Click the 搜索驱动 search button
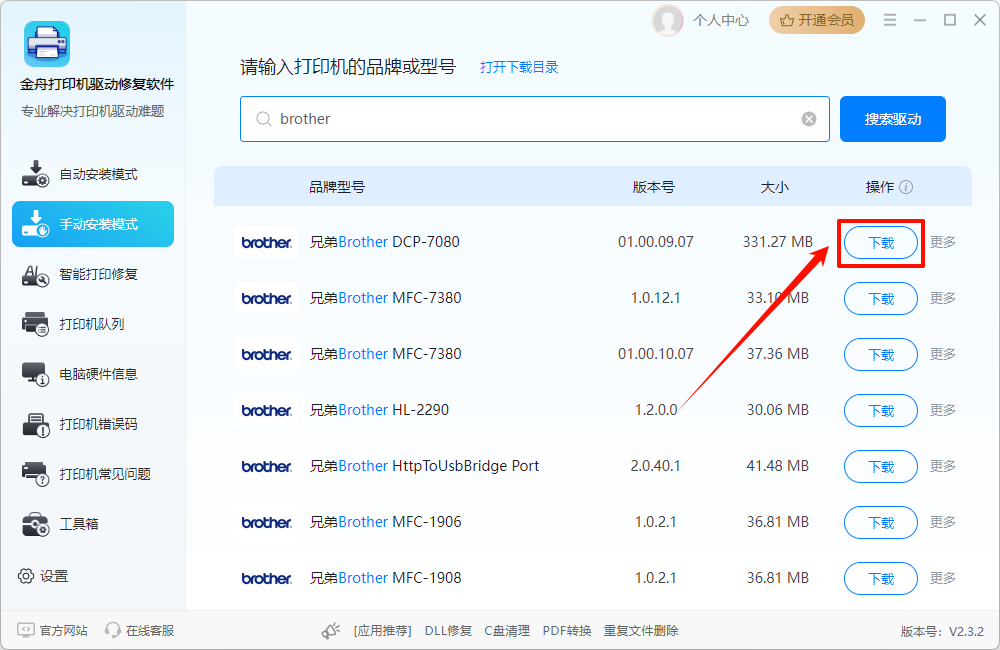Viewport: 1000px width, 650px height. pyautogui.click(x=892, y=118)
